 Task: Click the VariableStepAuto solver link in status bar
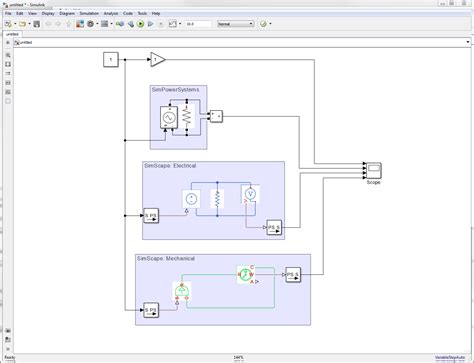point(450,357)
